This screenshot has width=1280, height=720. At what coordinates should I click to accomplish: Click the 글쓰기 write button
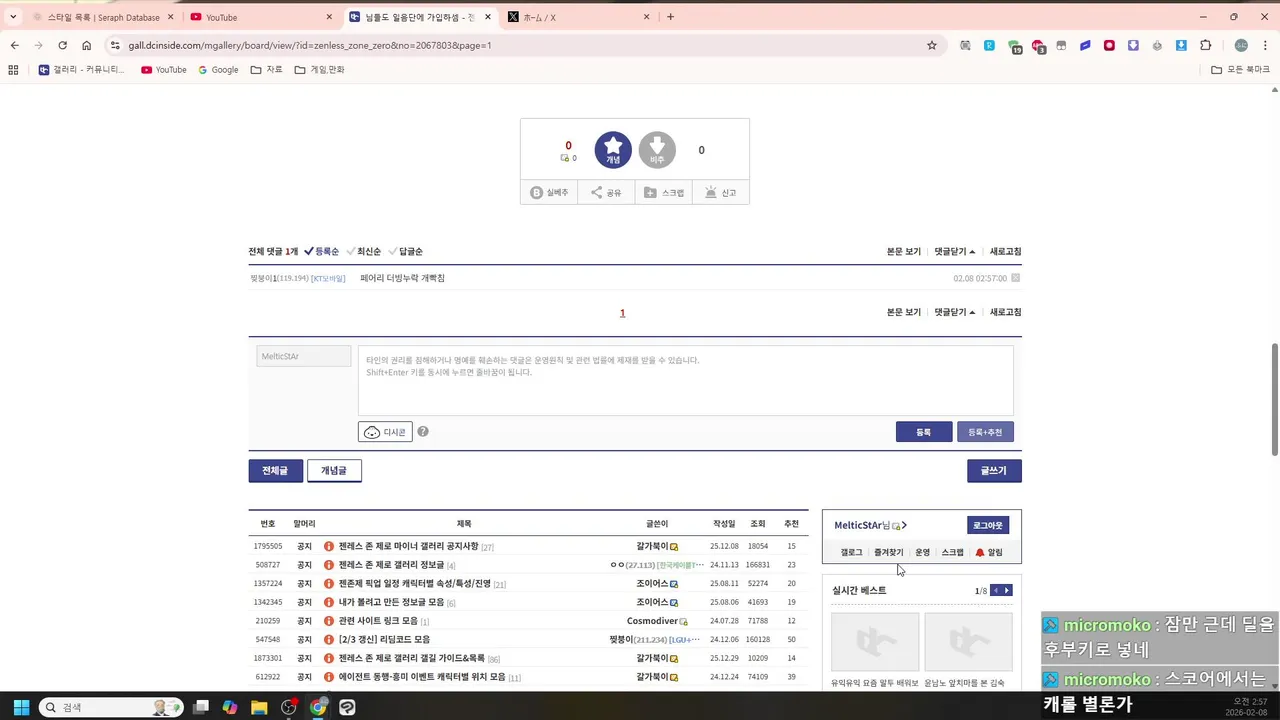pos(994,471)
